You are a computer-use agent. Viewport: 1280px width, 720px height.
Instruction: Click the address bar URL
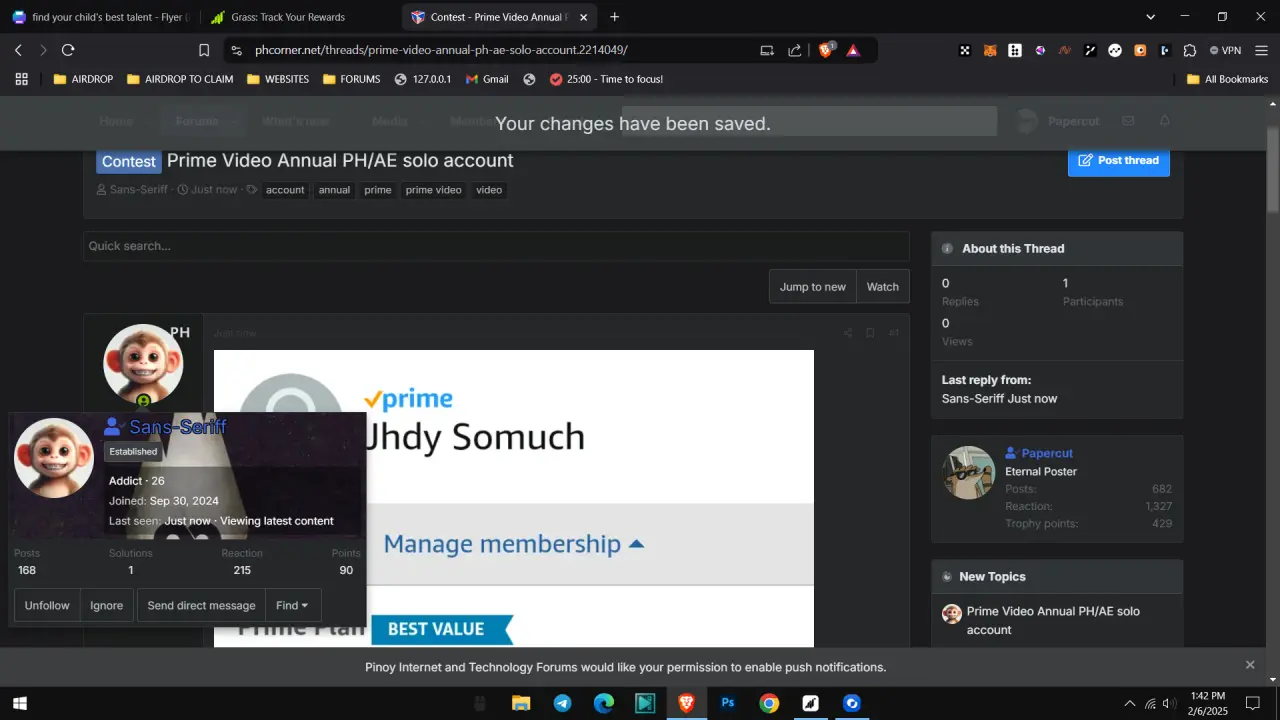click(x=441, y=50)
